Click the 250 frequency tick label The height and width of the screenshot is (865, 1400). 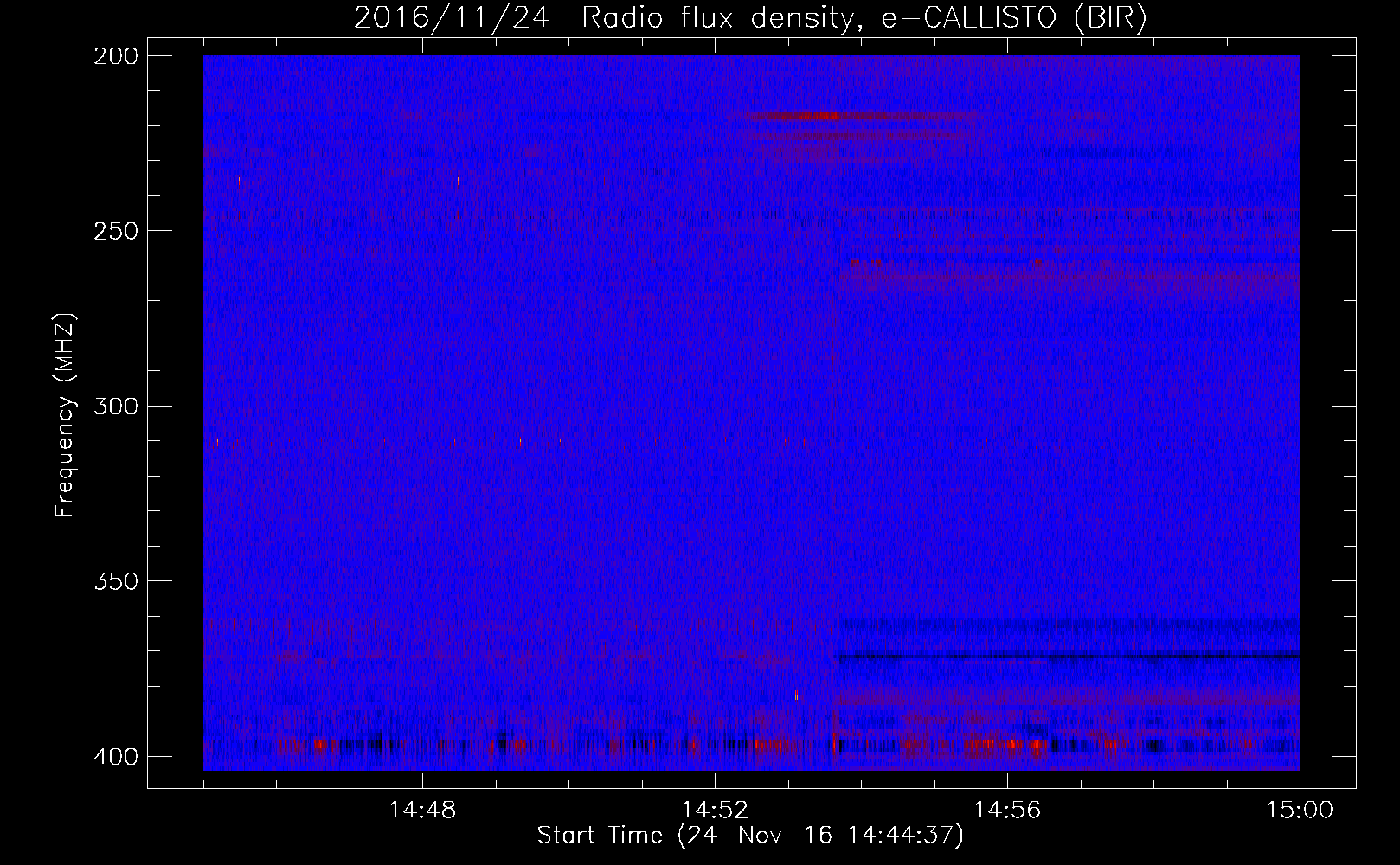(115, 231)
